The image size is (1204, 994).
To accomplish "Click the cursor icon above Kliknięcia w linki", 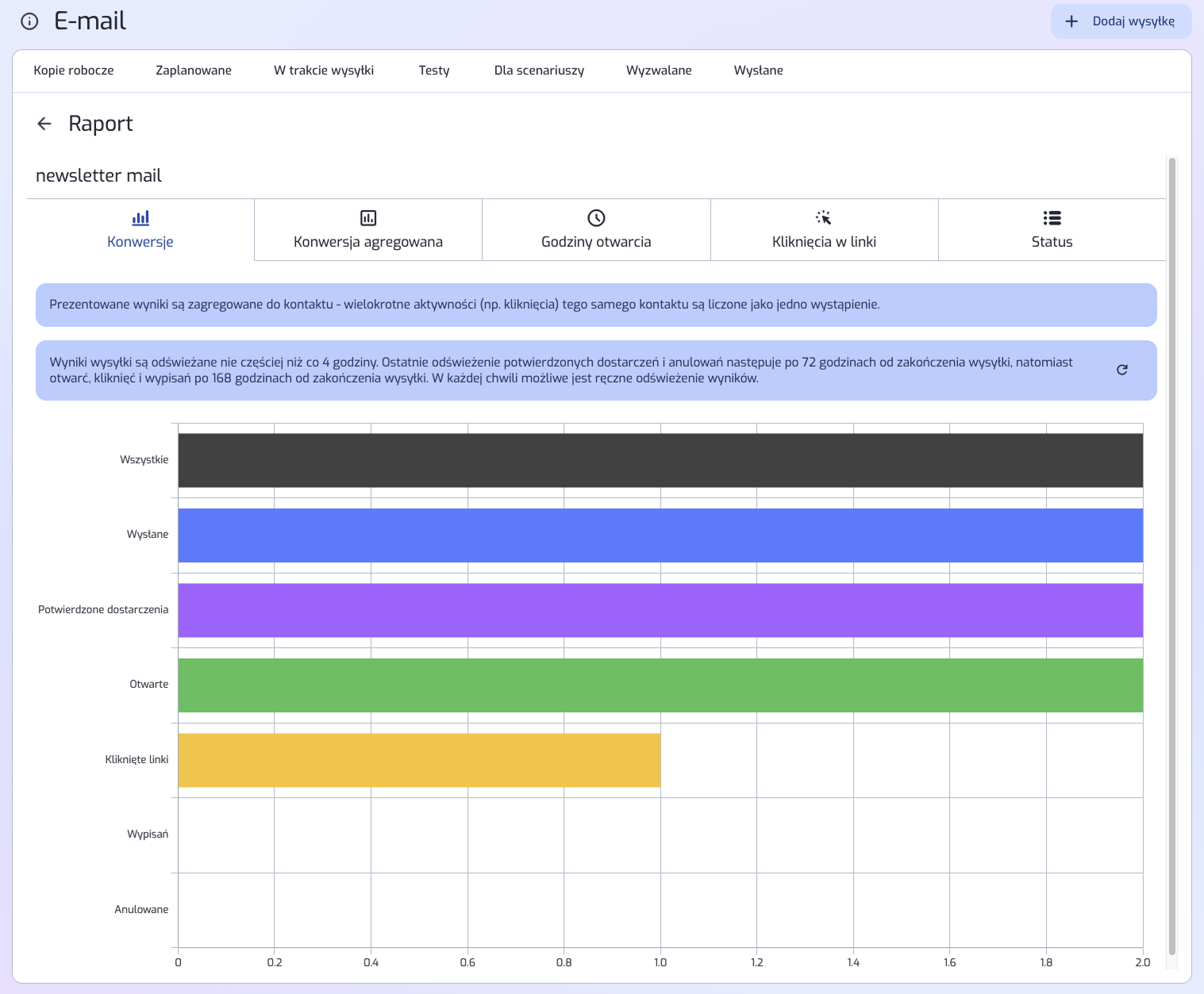I will pyautogui.click(x=824, y=218).
